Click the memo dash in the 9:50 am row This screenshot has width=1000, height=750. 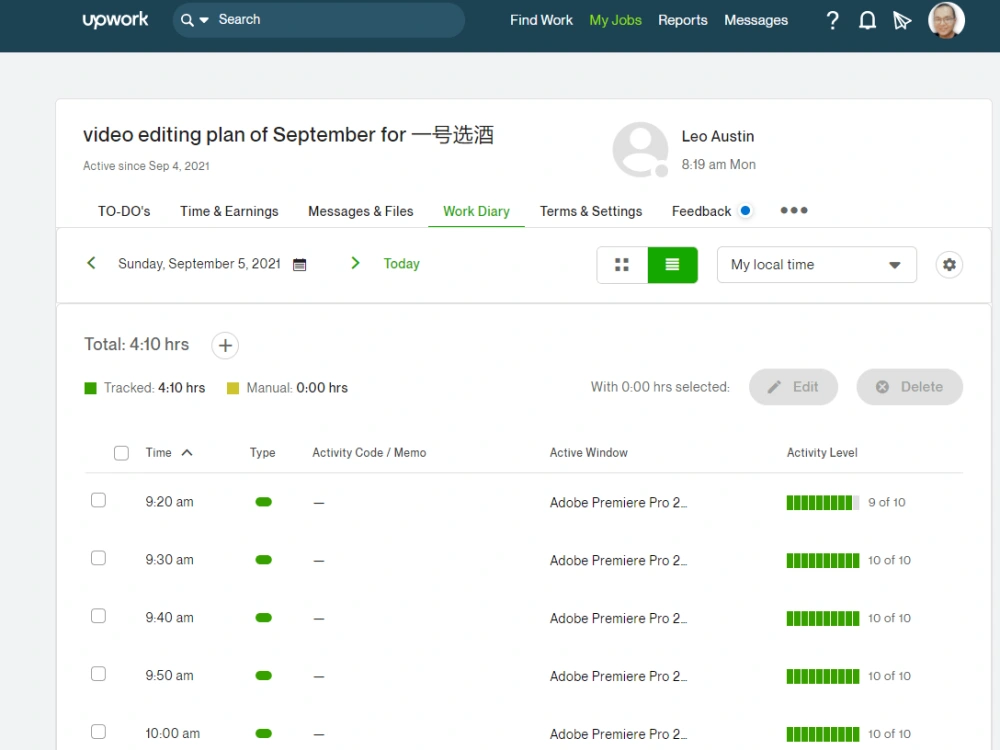coord(319,677)
